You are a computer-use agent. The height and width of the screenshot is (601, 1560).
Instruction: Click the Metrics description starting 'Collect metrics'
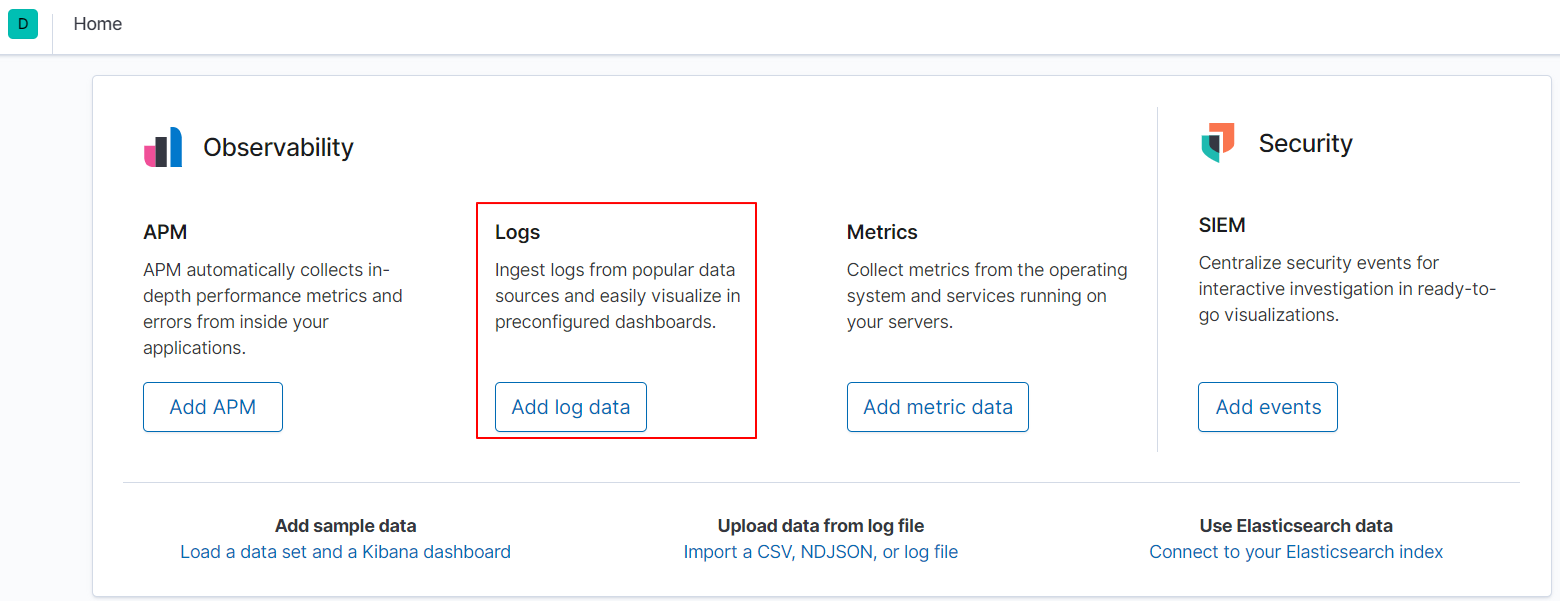[x=987, y=296]
